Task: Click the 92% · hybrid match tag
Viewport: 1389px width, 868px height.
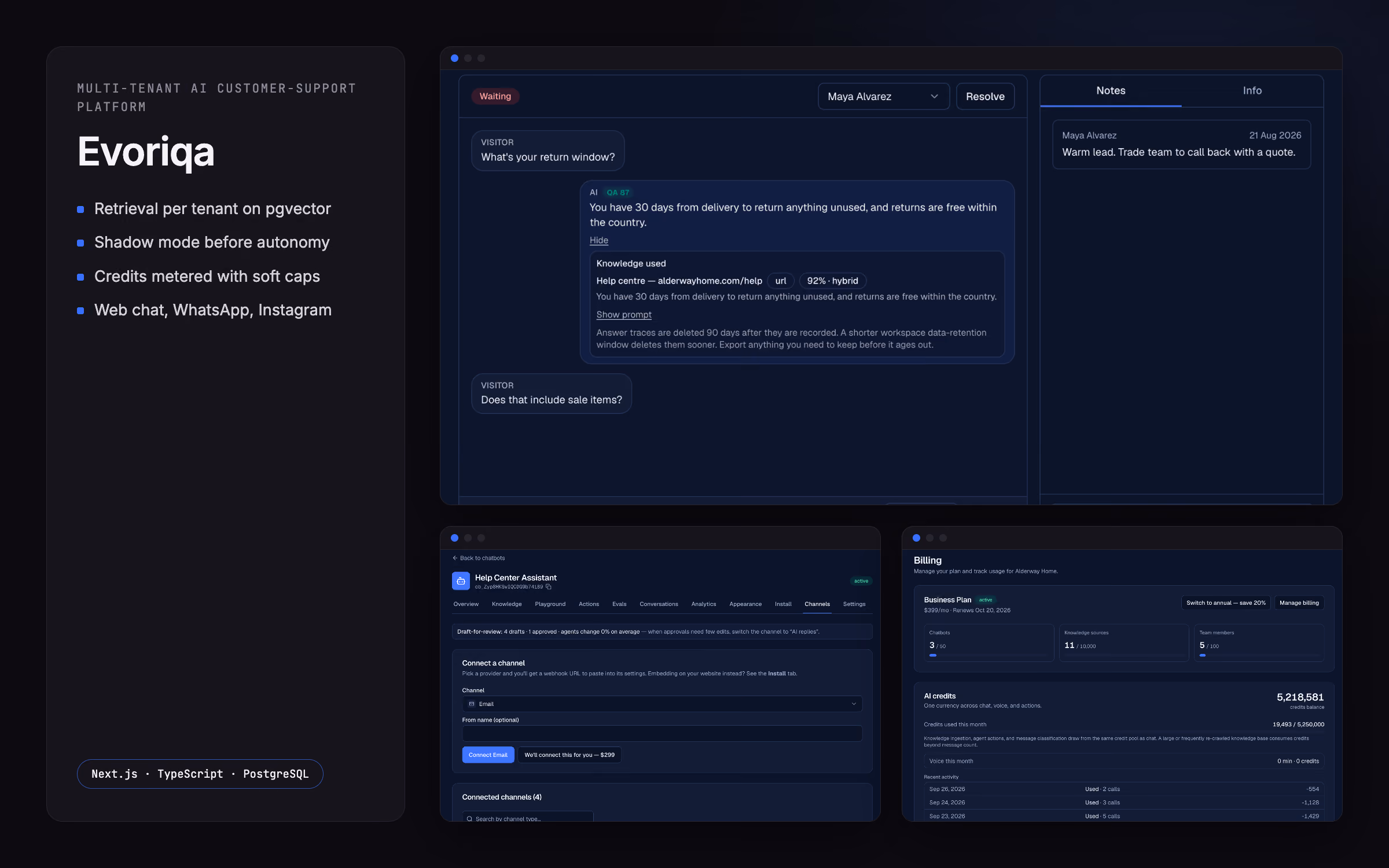Action: pyautogui.click(x=832, y=281)
